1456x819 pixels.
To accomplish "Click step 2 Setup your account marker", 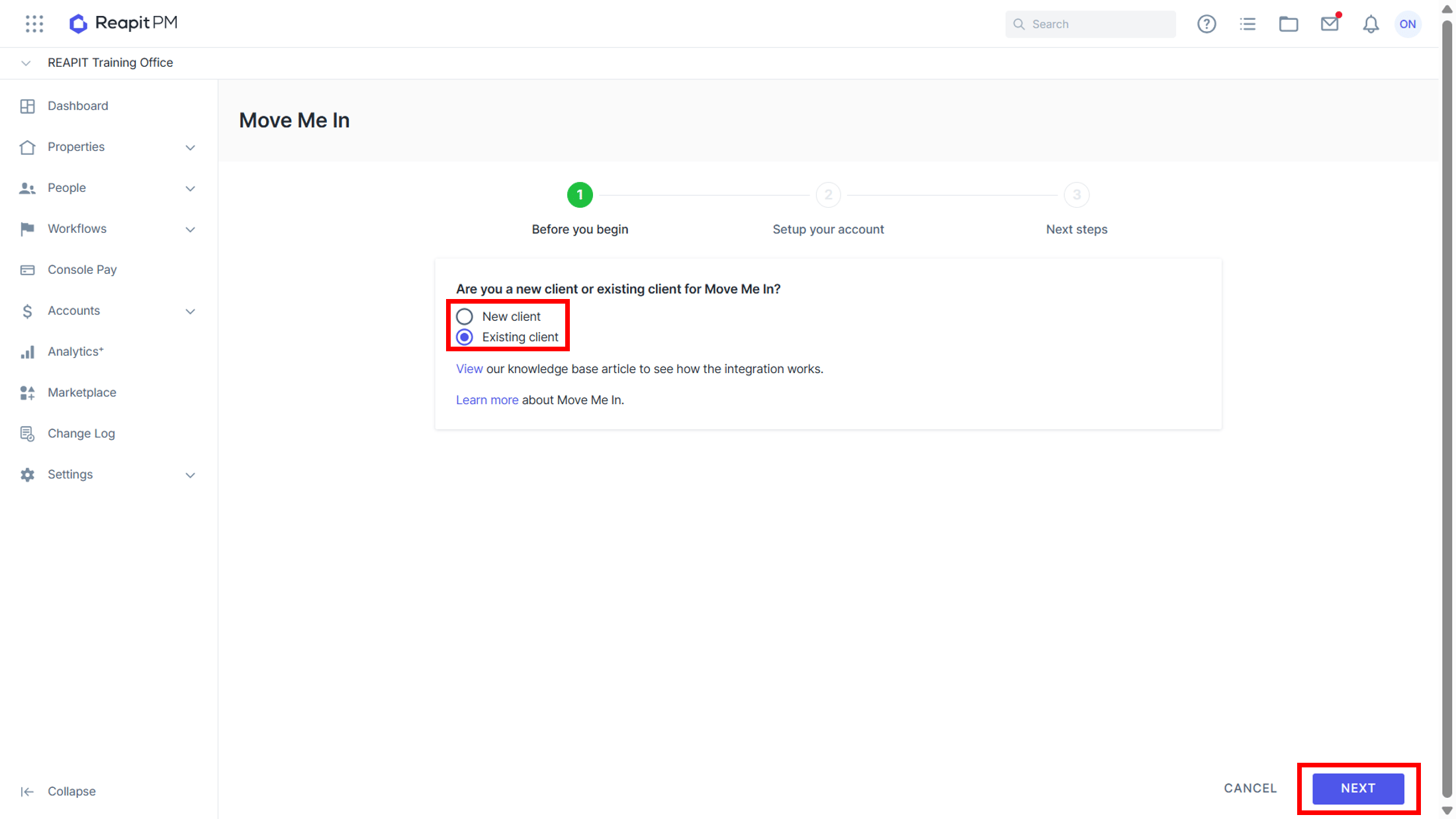I will [x=828, y=194].
